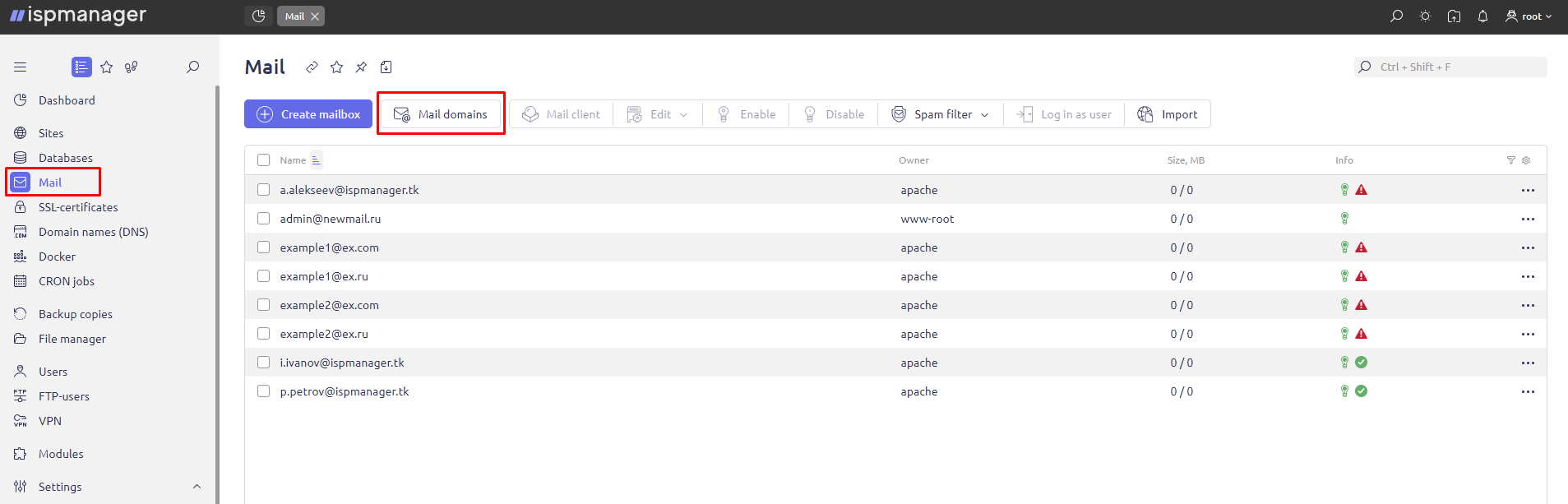Click the warning triangle for a.alekseev@ispmanager.tk

coord(1362,190)
